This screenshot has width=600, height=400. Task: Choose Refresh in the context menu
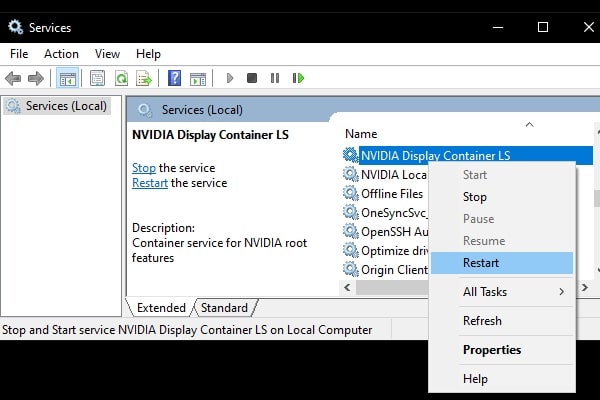[502, 321]
